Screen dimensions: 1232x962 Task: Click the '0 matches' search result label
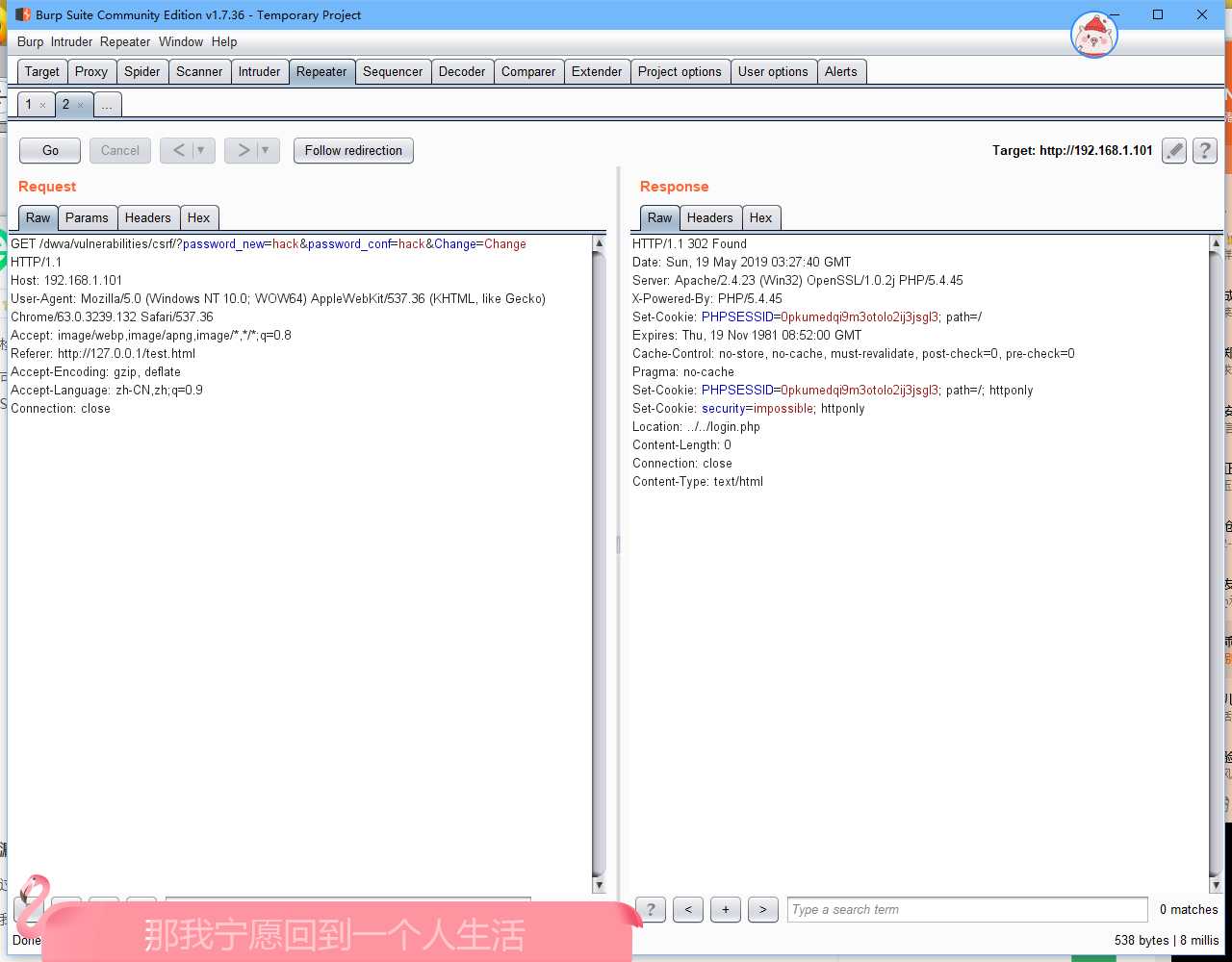(x=1189, y=909)
